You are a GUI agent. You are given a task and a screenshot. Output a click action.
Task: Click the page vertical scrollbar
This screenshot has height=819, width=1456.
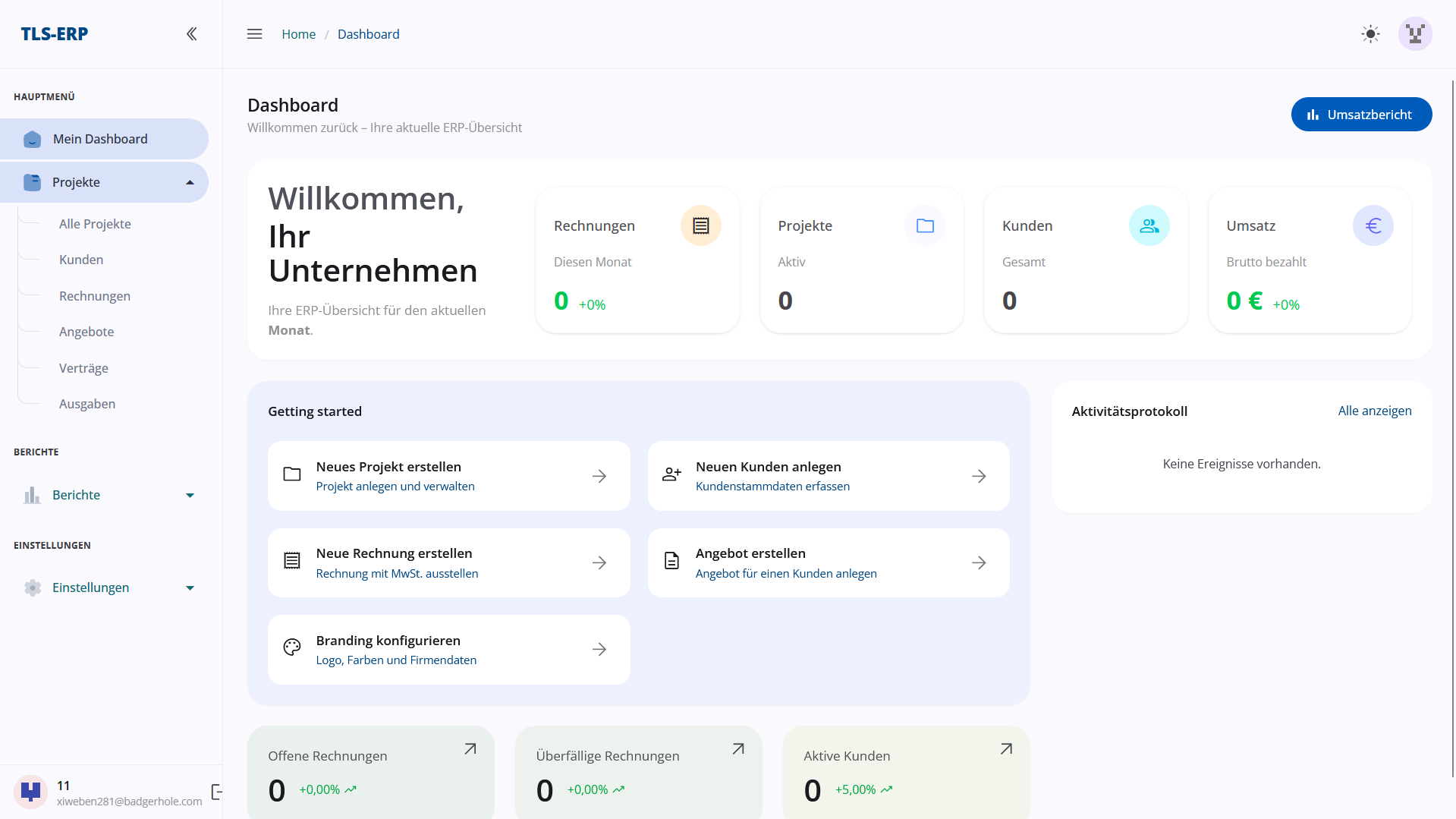point(1453,429)
